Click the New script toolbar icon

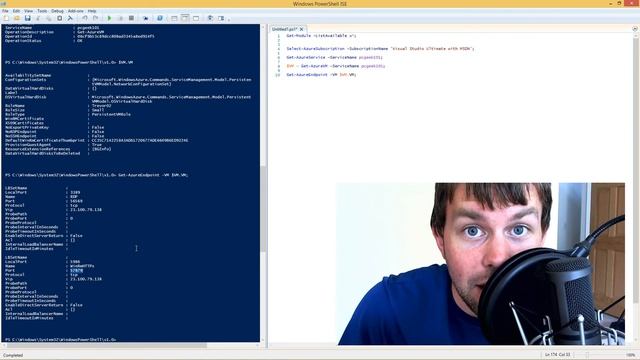click(6, 18)
